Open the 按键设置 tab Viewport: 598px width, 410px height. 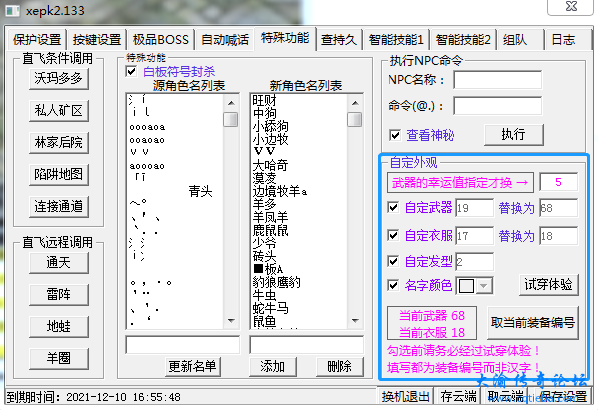[x=97, y=40]
